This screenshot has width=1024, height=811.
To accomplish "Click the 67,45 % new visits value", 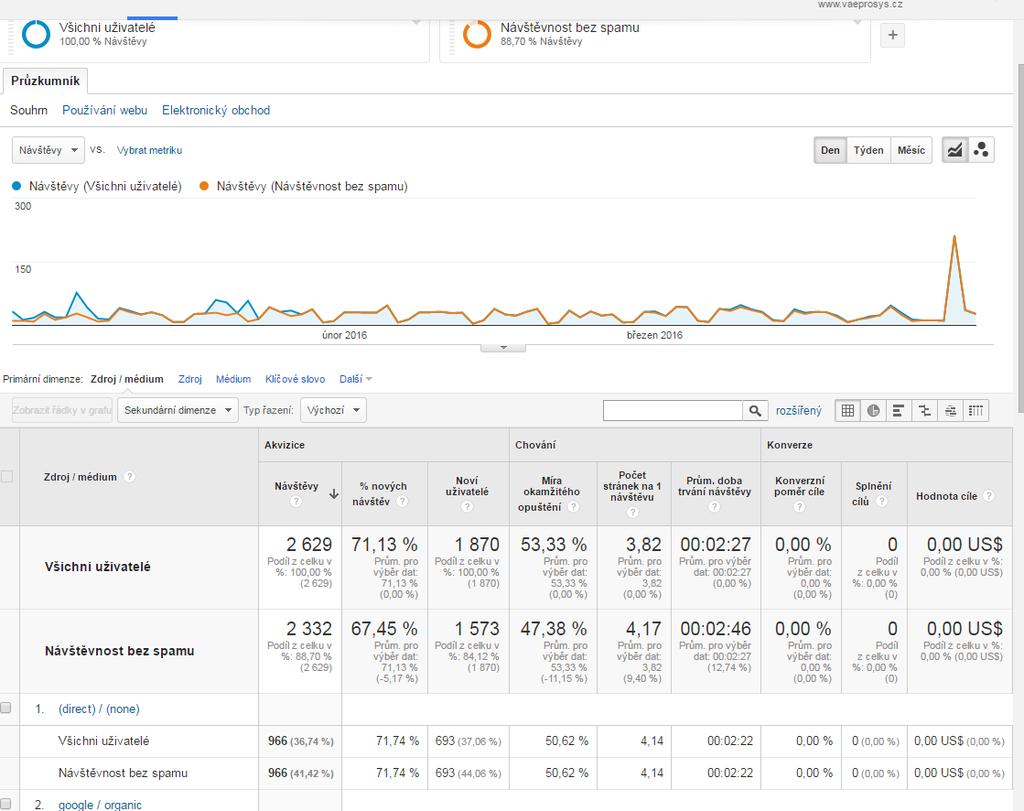I will pyautogui.click(x=384, y=628).
